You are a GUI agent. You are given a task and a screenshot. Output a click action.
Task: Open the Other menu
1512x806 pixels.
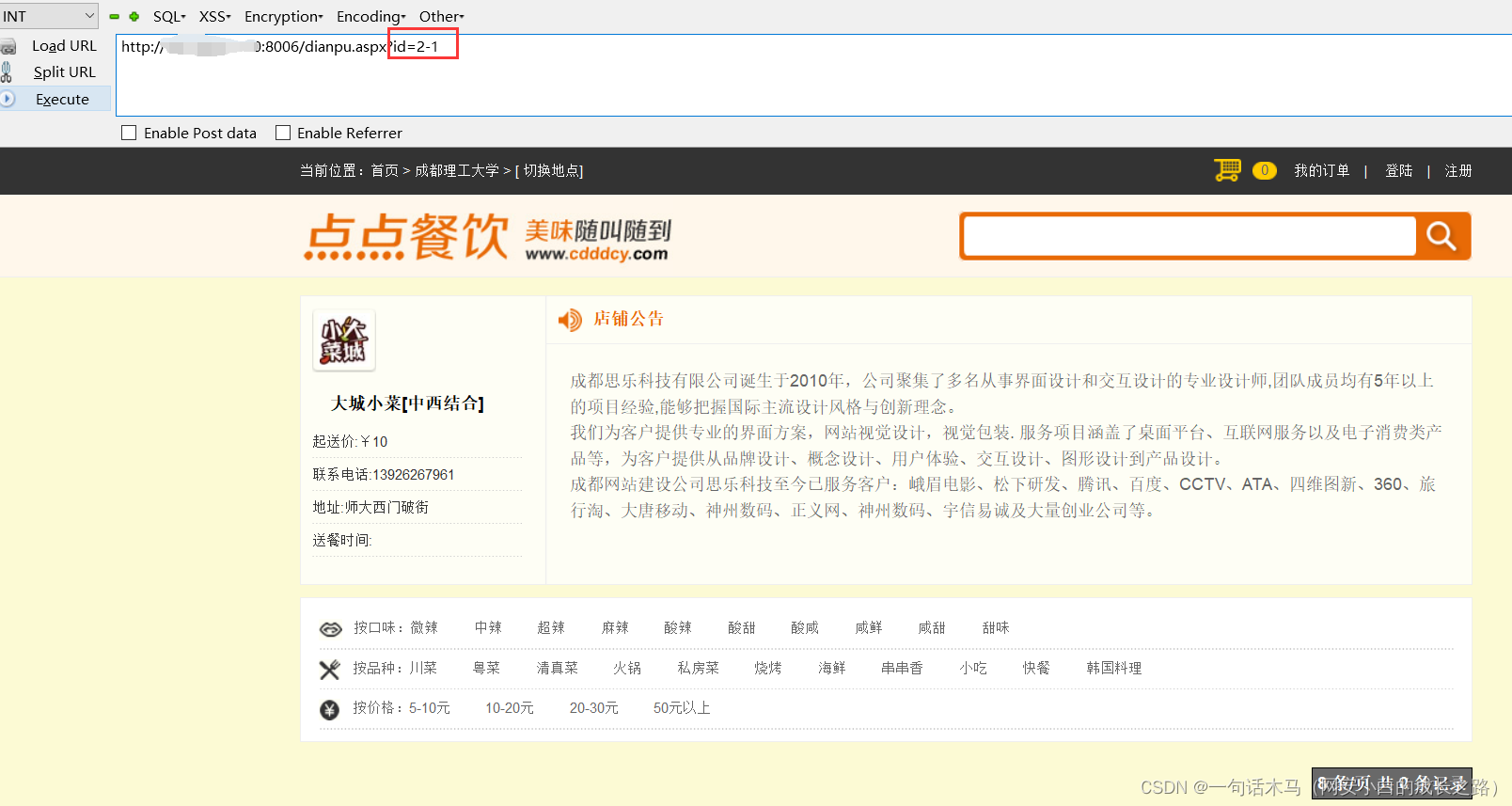tap(441, 16)
